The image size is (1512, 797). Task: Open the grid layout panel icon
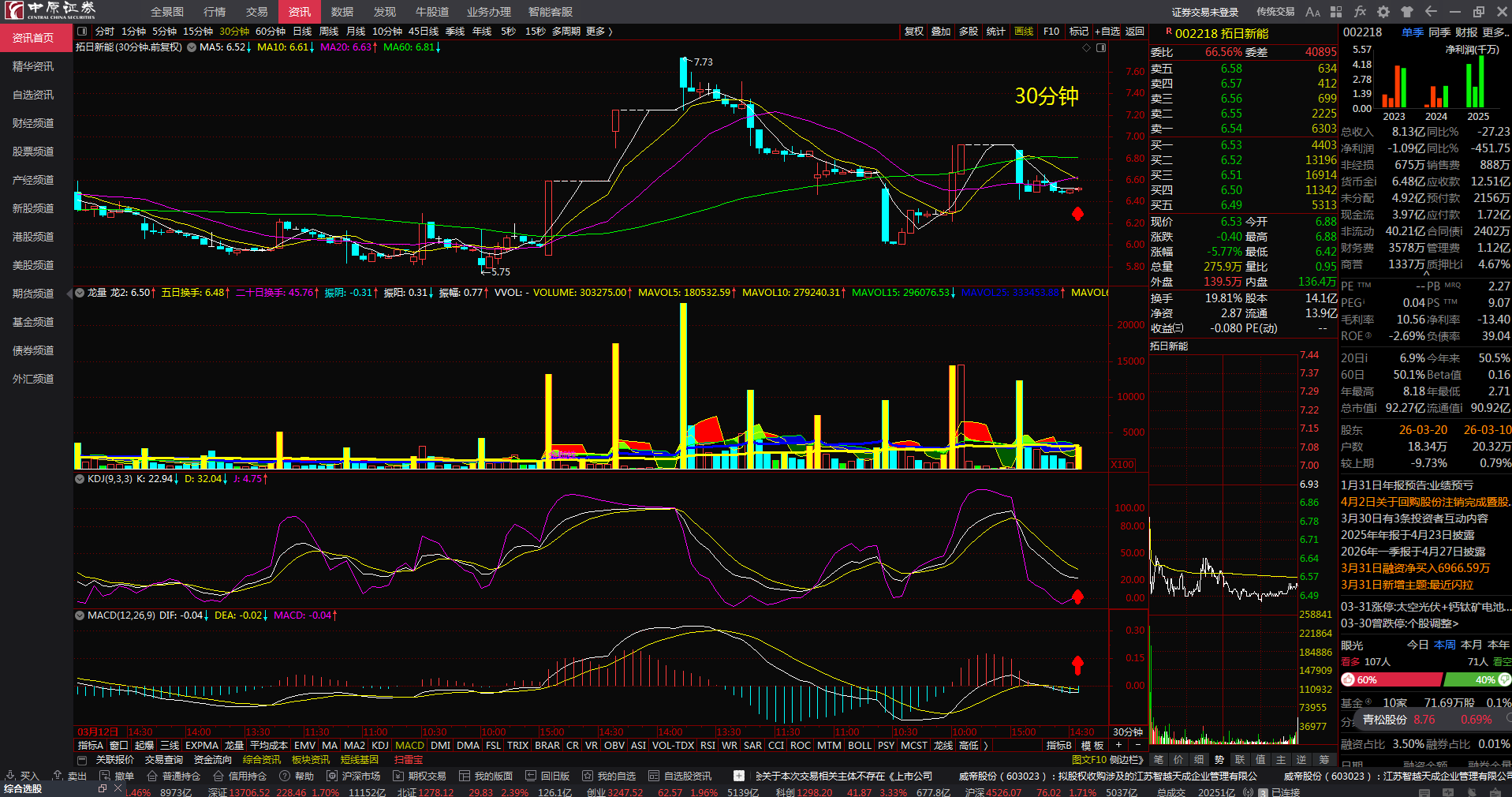tap(1336, 12)
